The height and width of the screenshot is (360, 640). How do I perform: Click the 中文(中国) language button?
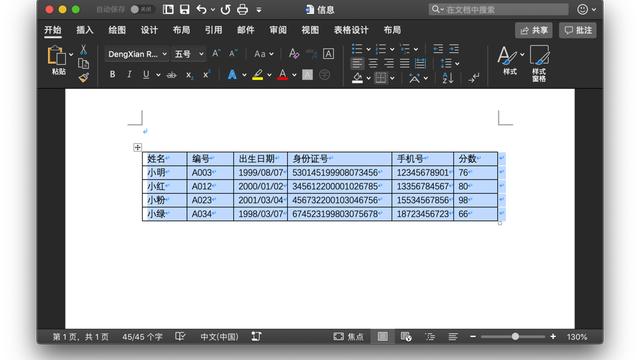click(219, 337)
